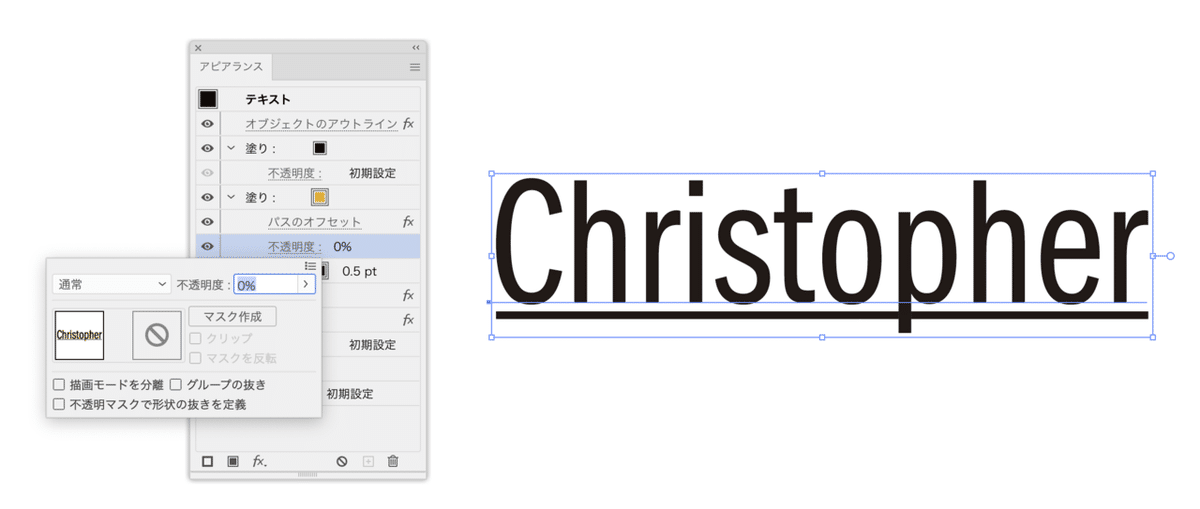This screenshot has height=509, width=1200.
Task: Enable グループの抜き checkbox
Action: pyautogui.click(x=176, y=384)
